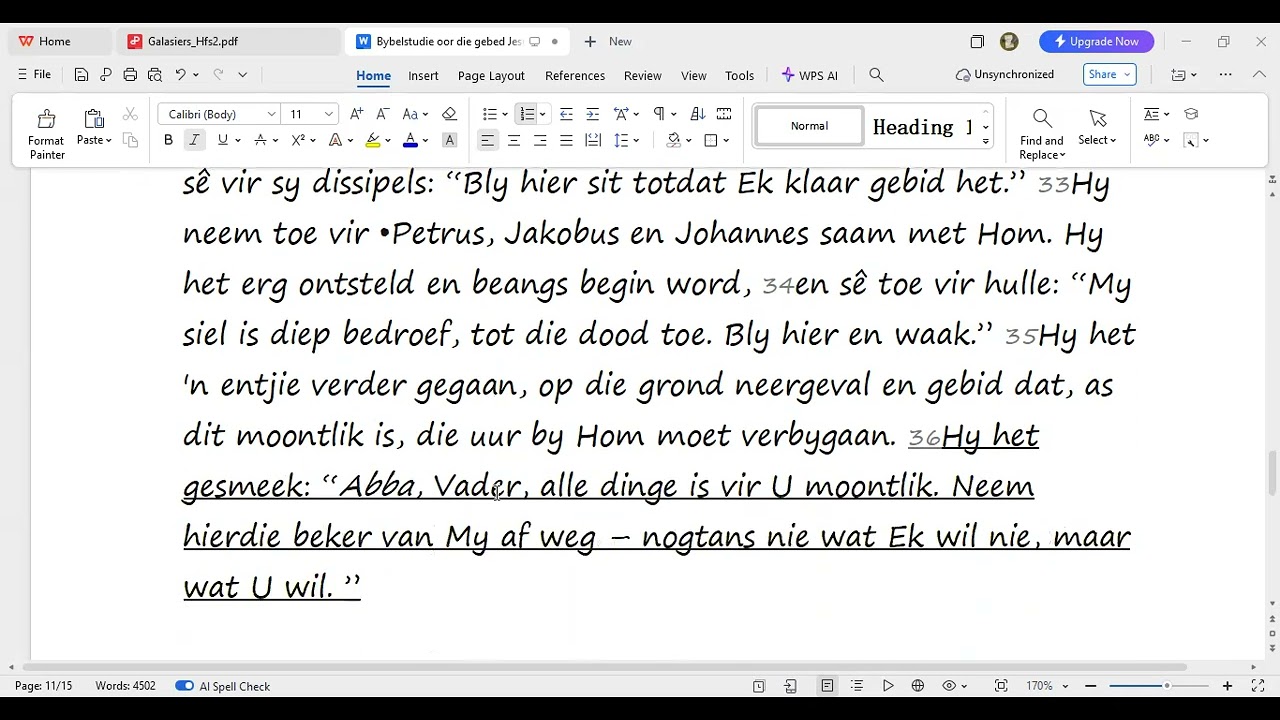
Task: Open Find and Replace magnifier
Action: tap(1042, 119)
